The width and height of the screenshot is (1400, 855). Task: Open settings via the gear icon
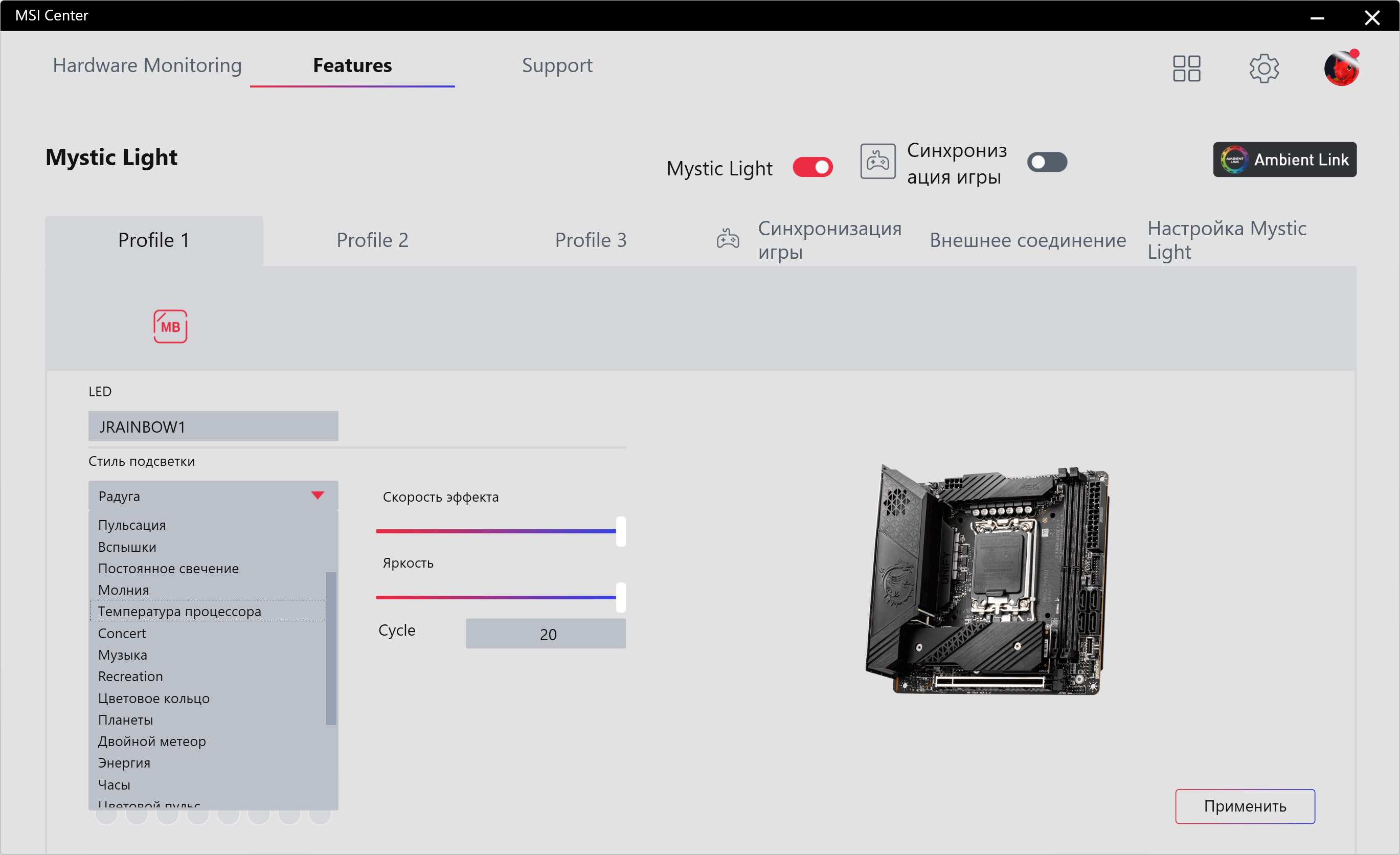tap(1263, 68)
